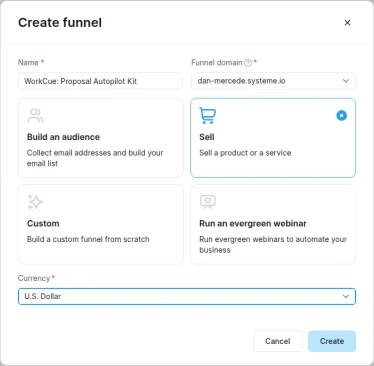Select the Sell radio button
The image size is (374, 366).
click(341, 116)
